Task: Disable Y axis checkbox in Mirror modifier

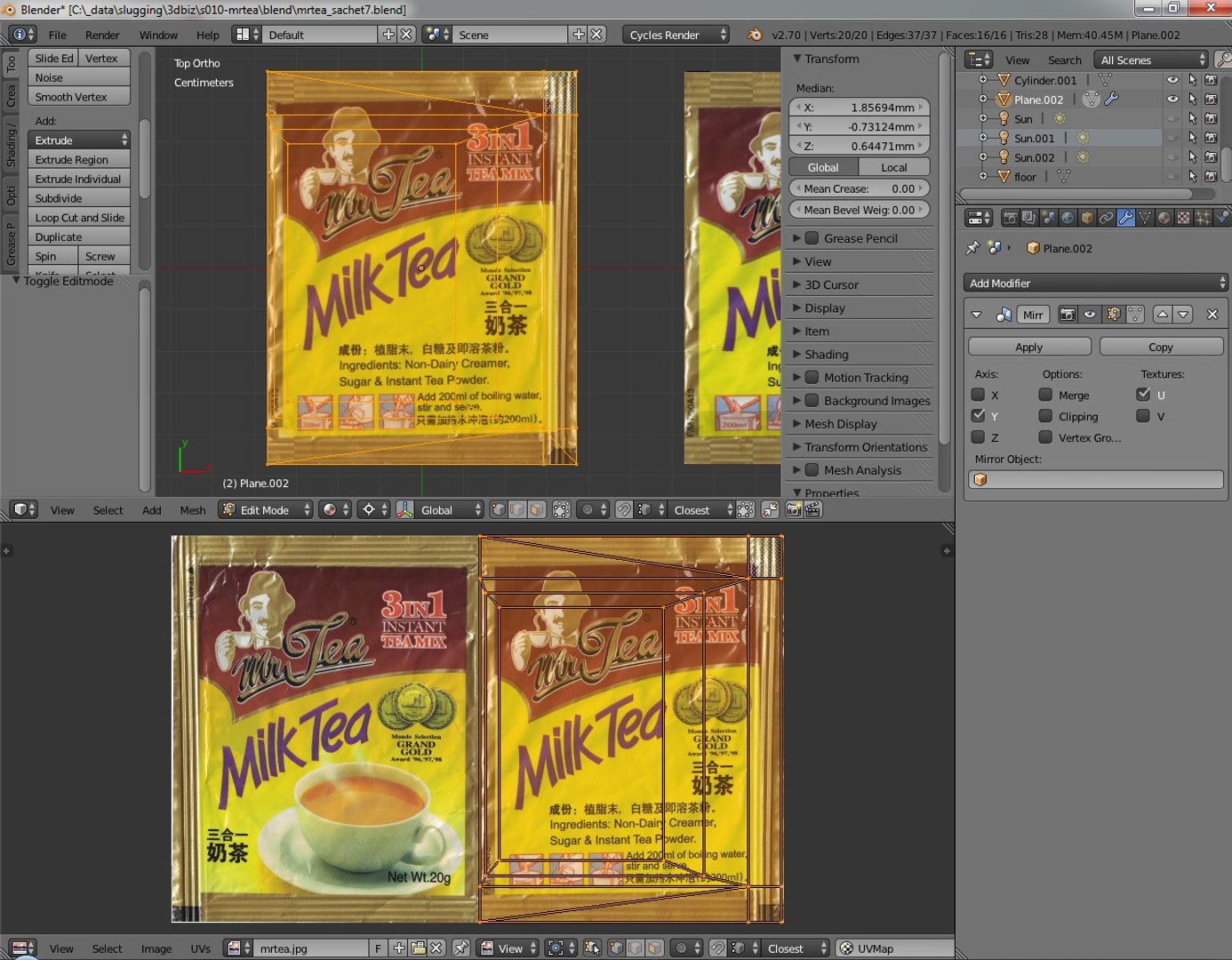Action: click(x=978, y=416)
